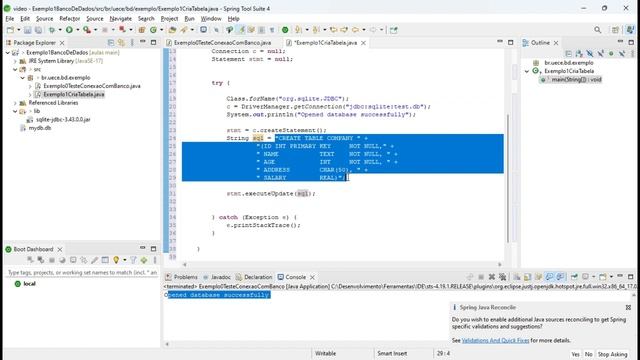This screenshot has width=640, height=360.
Task: Open the Run menu
Action: [189, 18]
